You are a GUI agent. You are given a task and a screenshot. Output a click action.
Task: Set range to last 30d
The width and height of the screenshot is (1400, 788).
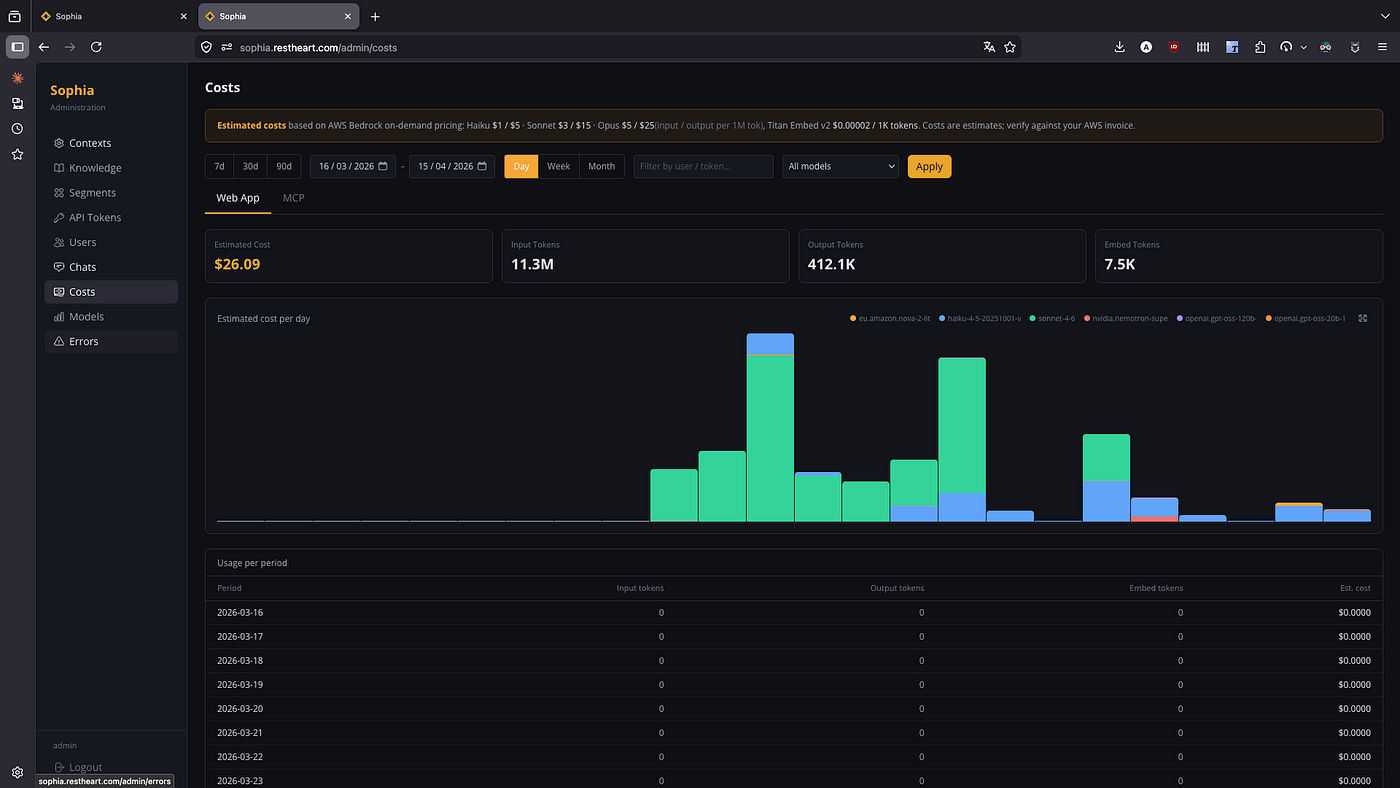[250, 166]
